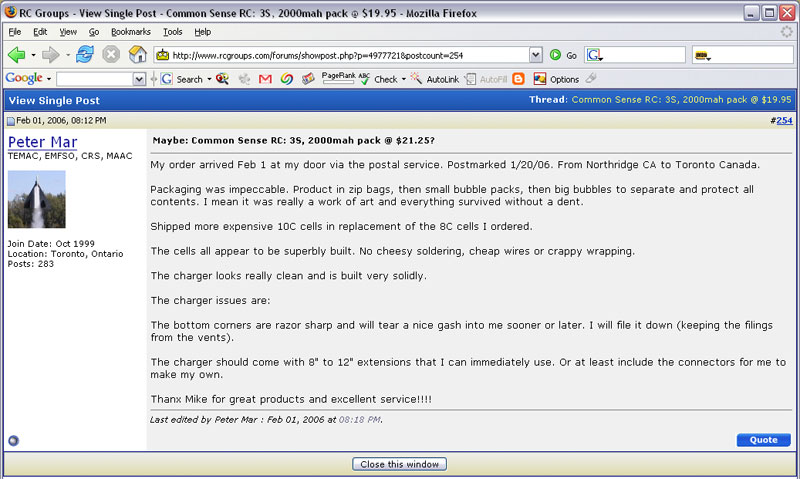Click the 'Join Date: Oct 1999' text
Screen dimensions: 800x479
[51, 244]
